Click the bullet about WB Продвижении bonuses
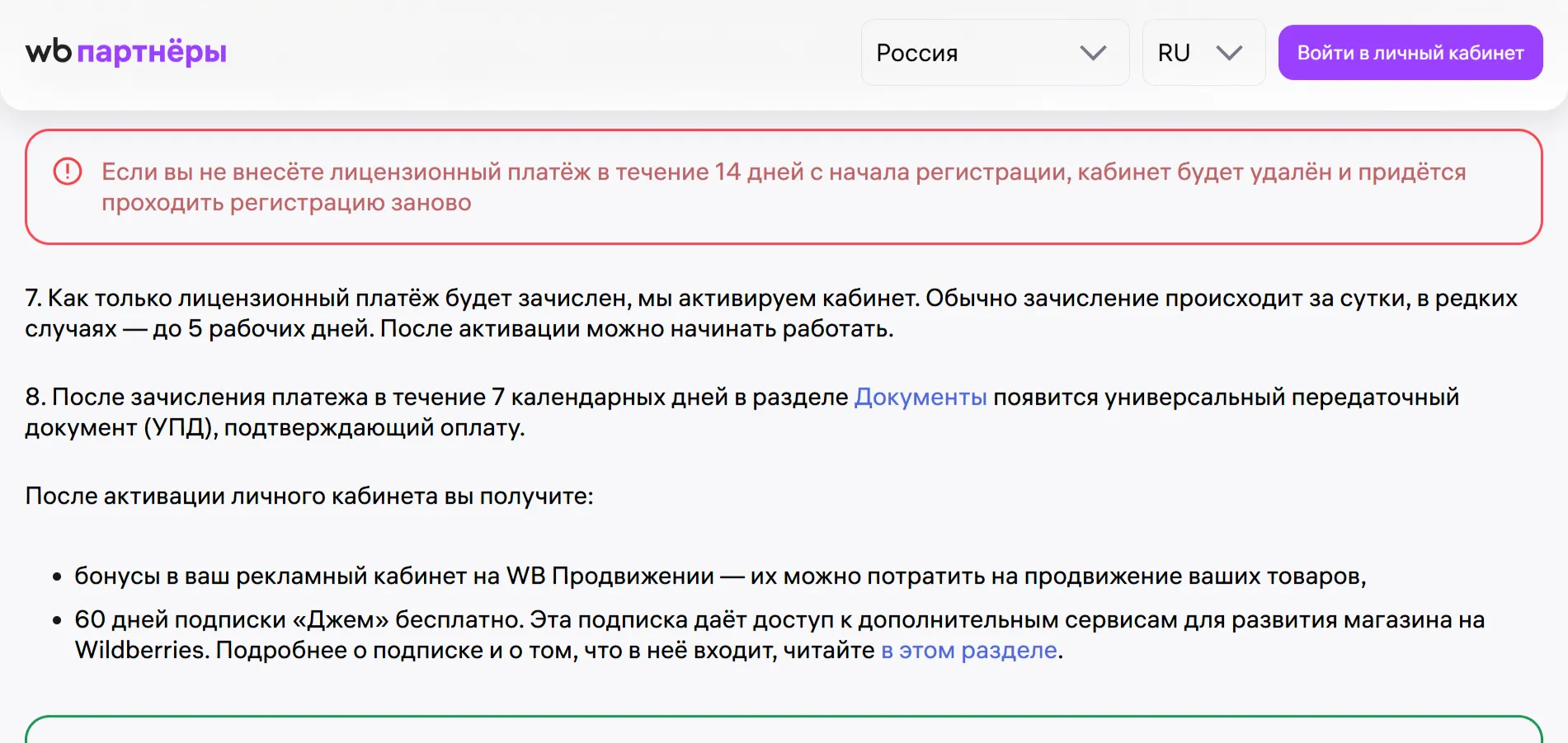 click(x=719, y=576)
